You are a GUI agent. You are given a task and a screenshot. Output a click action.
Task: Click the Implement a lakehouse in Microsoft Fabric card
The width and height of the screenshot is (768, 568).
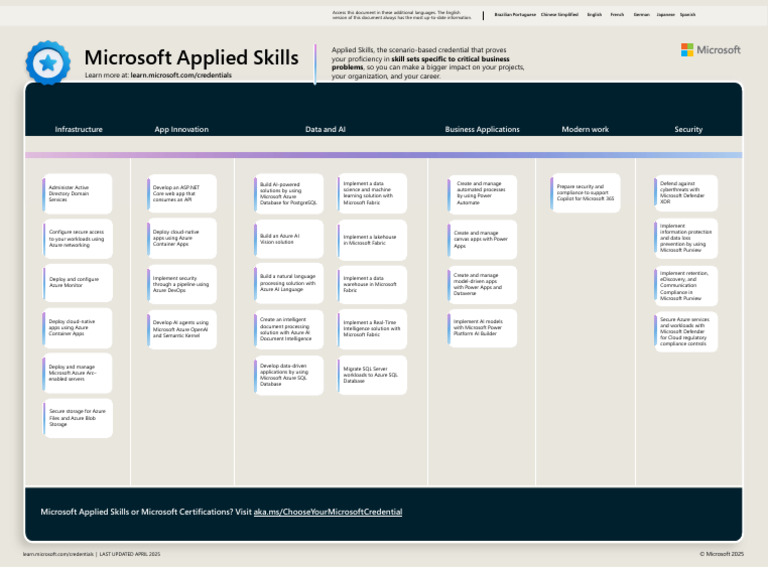(x=373, y=240)
